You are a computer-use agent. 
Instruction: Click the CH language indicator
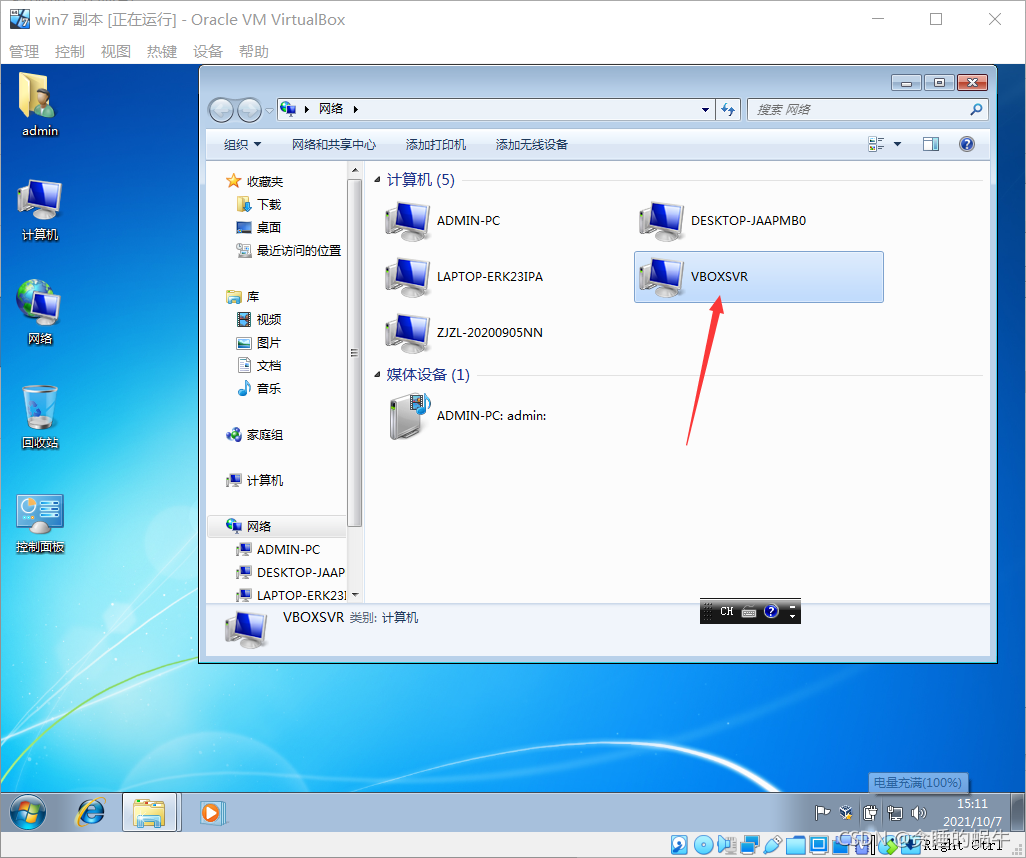(726, 611)
